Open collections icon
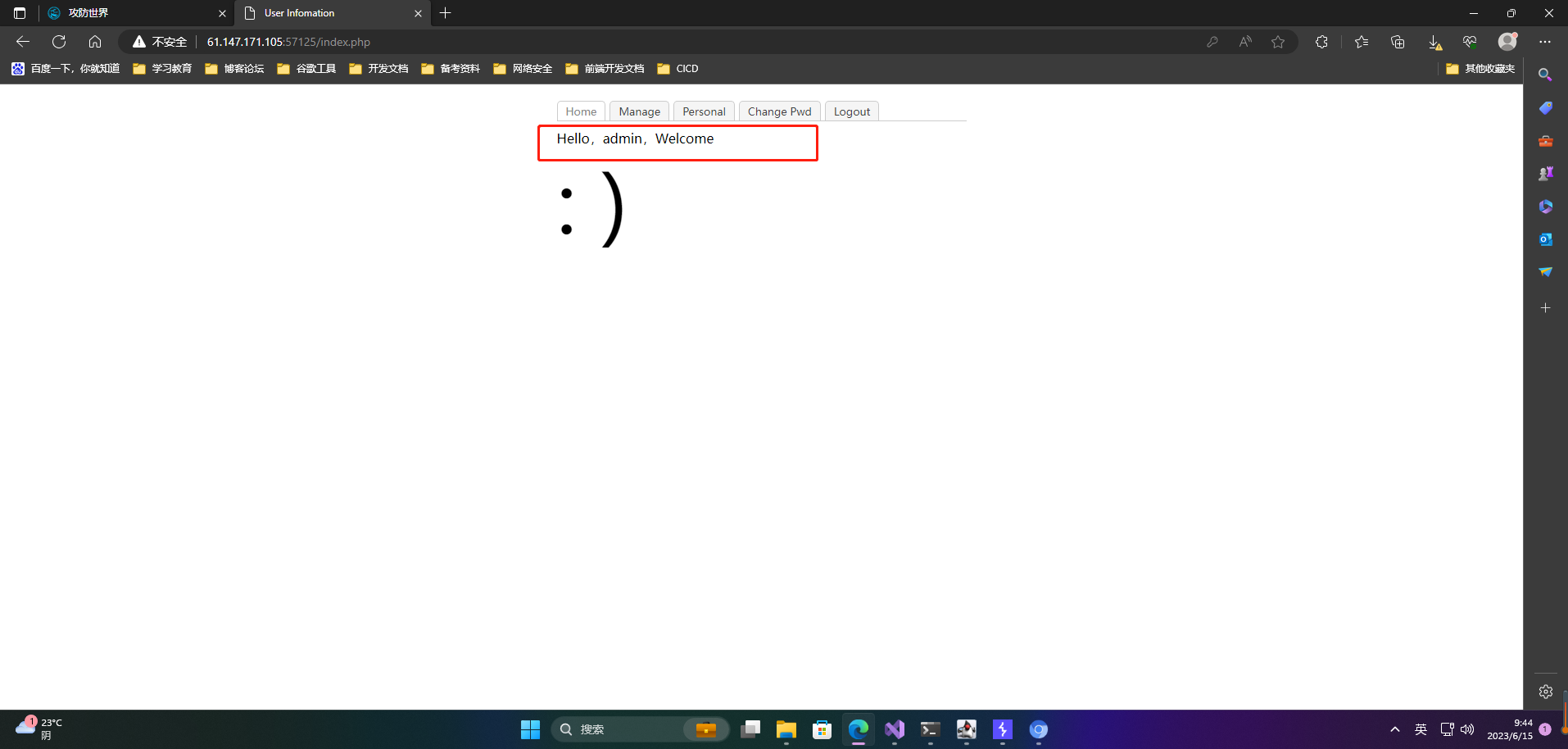 click(x=1398, y=42)
